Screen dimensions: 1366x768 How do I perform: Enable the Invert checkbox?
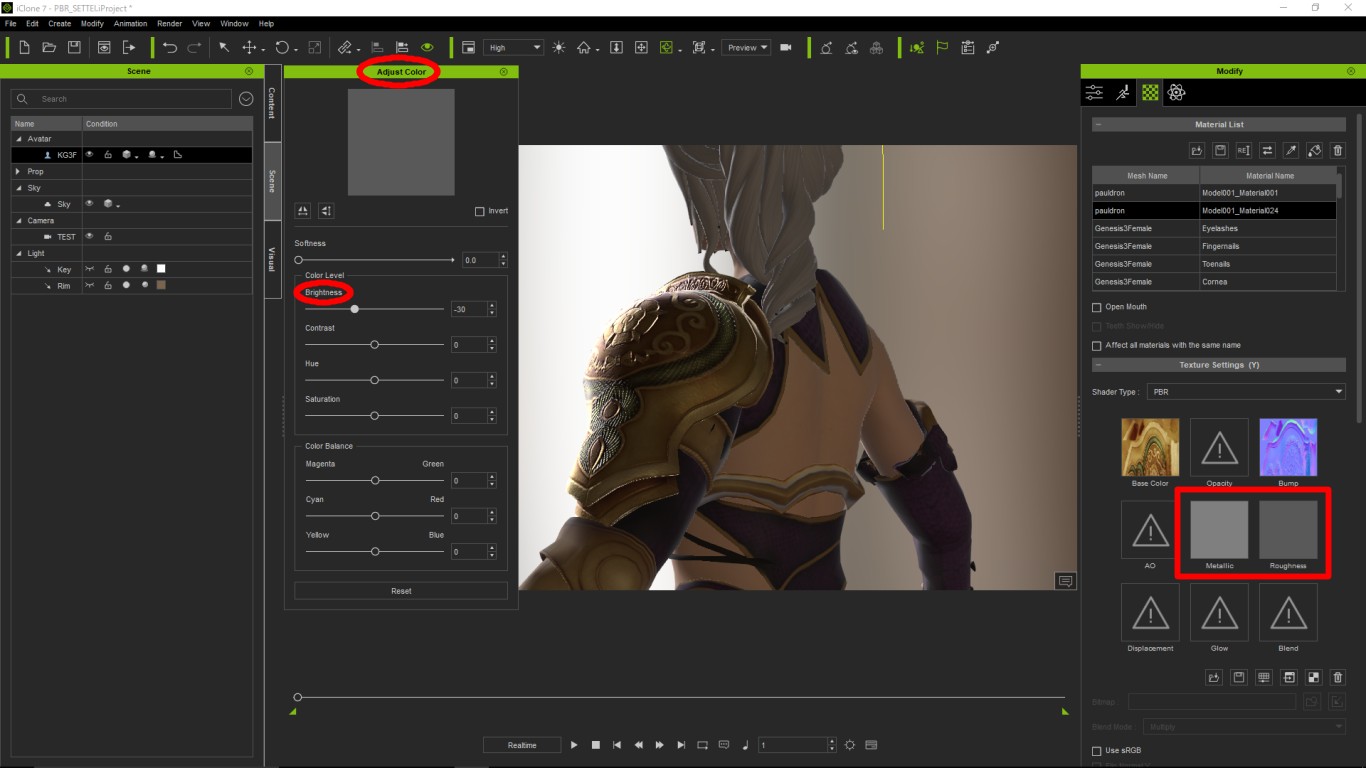point(480,211)
